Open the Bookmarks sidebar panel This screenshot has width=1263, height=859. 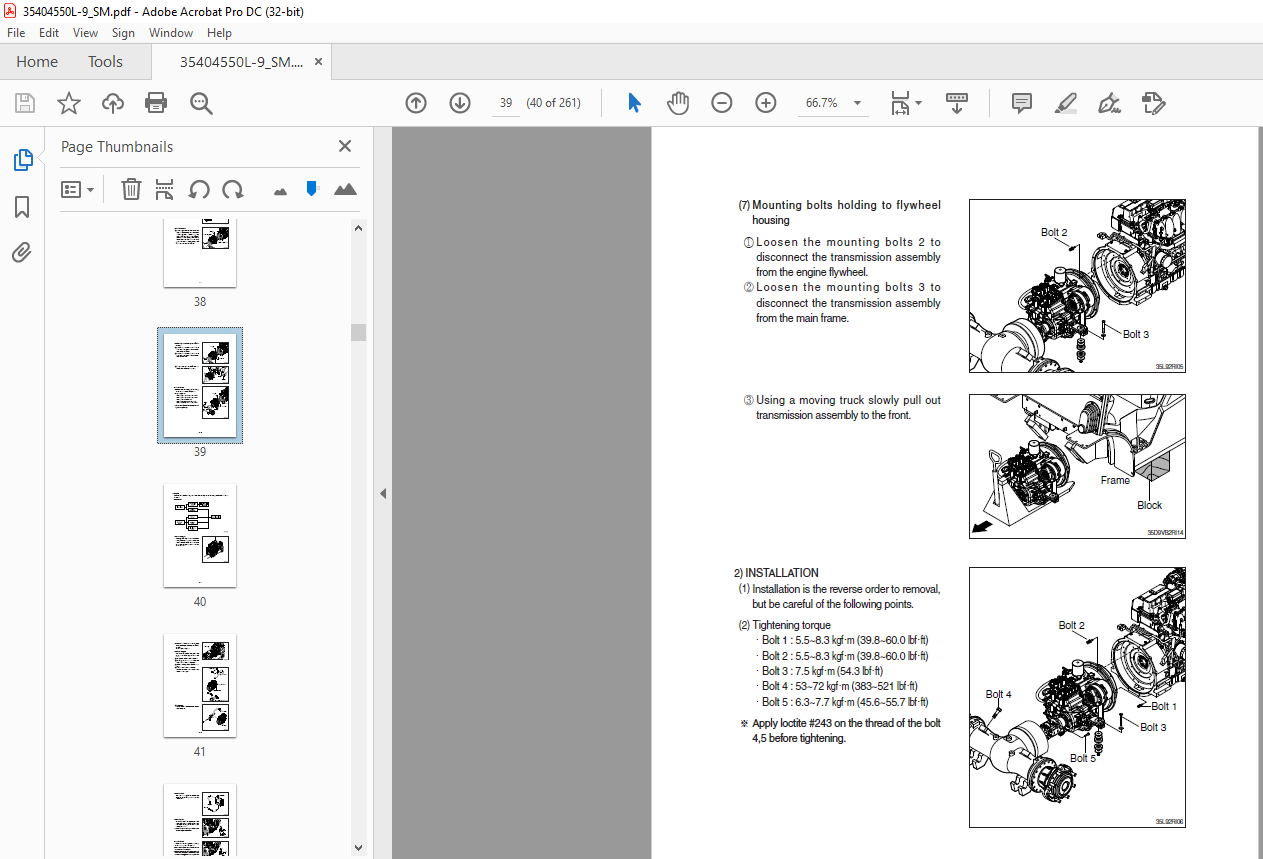point(22,207)
